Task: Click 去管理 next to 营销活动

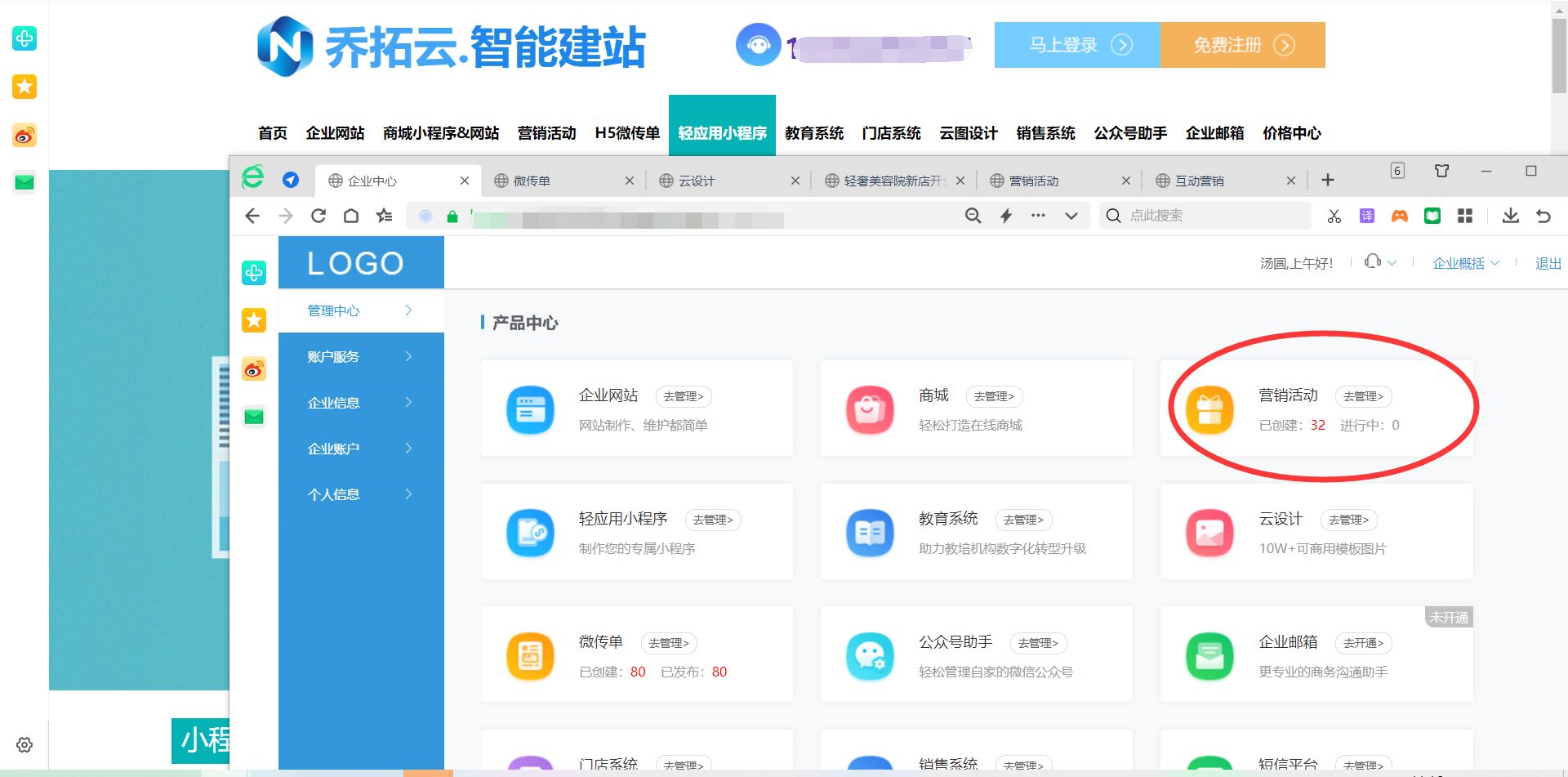Action: point(1363,396)
